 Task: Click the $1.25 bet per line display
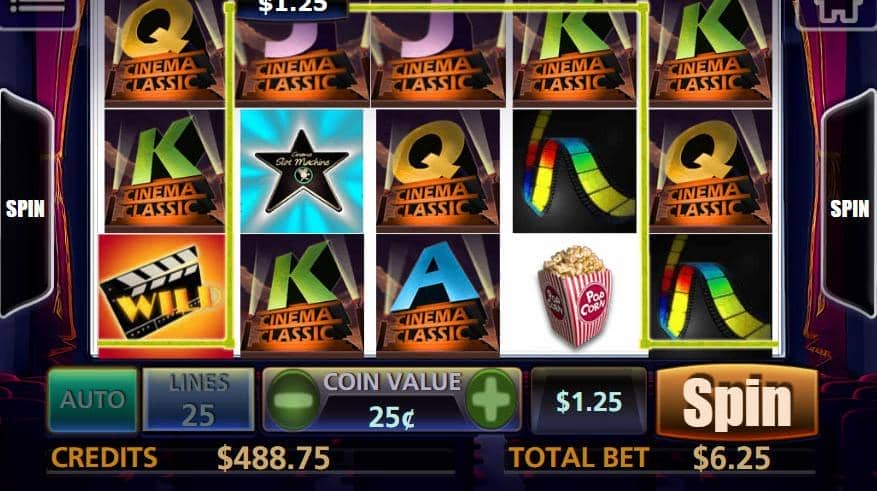[x=588, y=401]
